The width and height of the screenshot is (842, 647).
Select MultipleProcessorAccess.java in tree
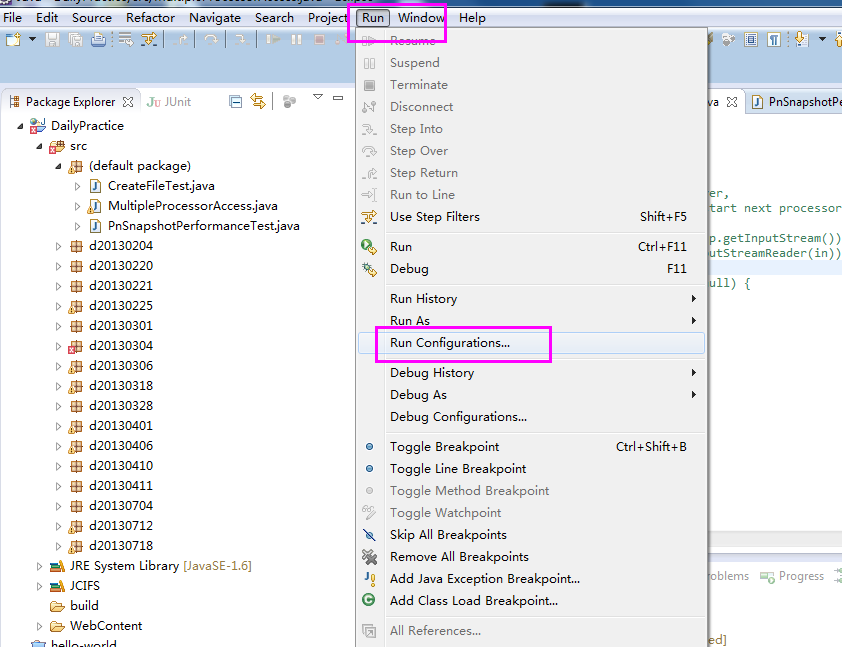[x=193, y=206]
